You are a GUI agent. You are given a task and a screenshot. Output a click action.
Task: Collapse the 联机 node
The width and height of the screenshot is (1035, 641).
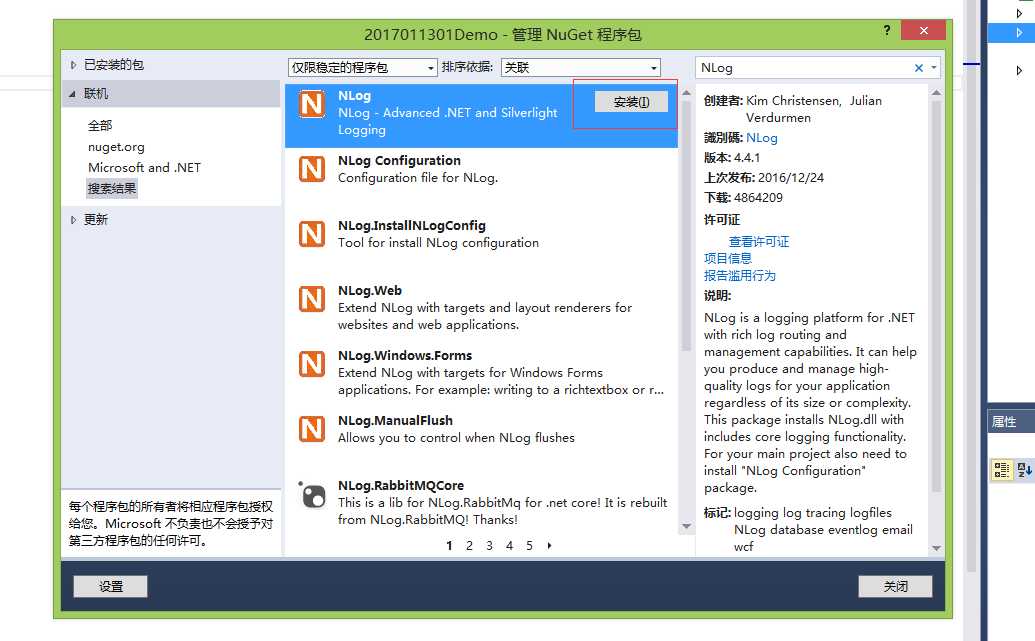[72, 94]
